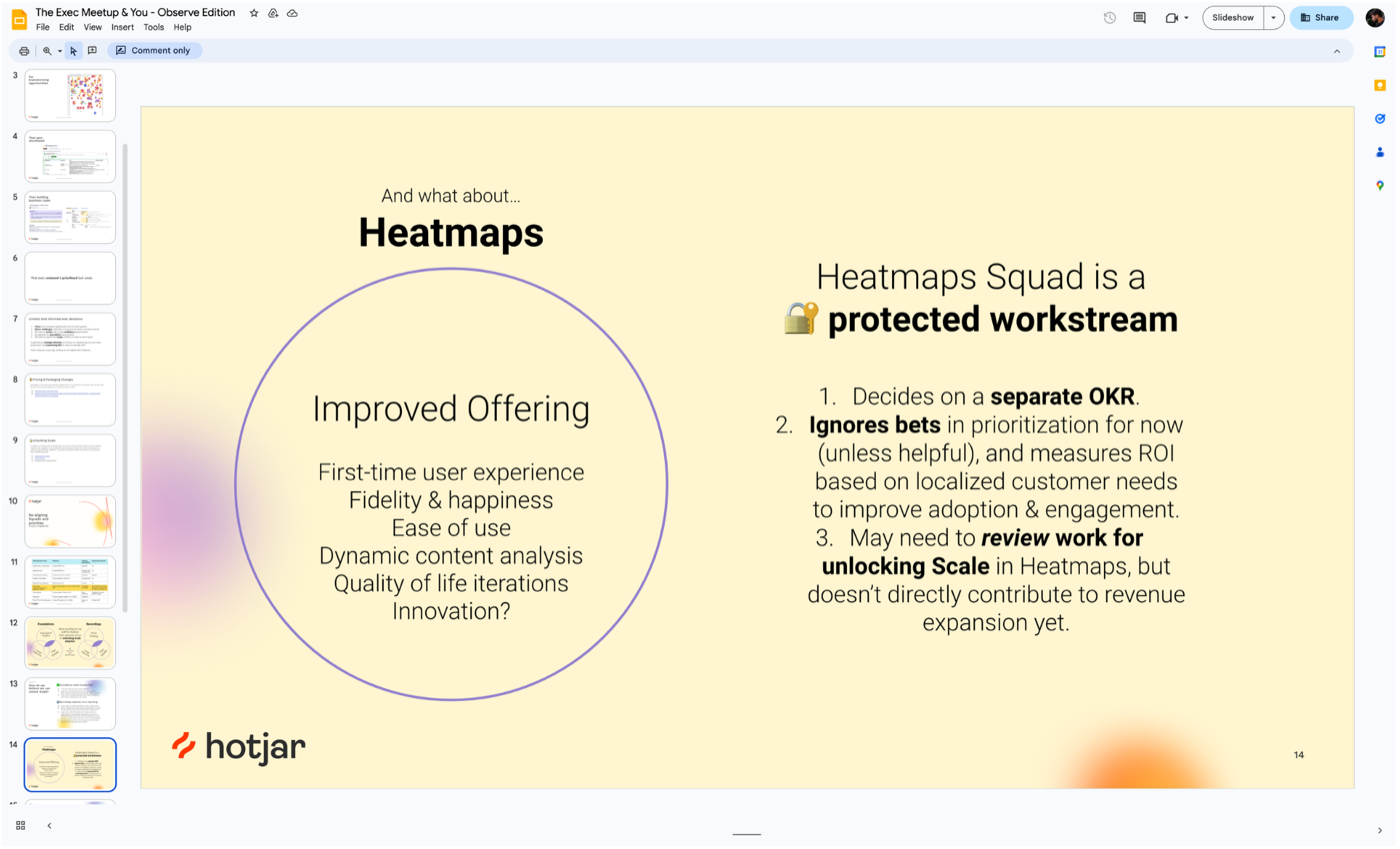This screenshot has width=1400, height=849.
Task: Open Slideshow options dropdown arrow
Action: tap(1273, 18)
